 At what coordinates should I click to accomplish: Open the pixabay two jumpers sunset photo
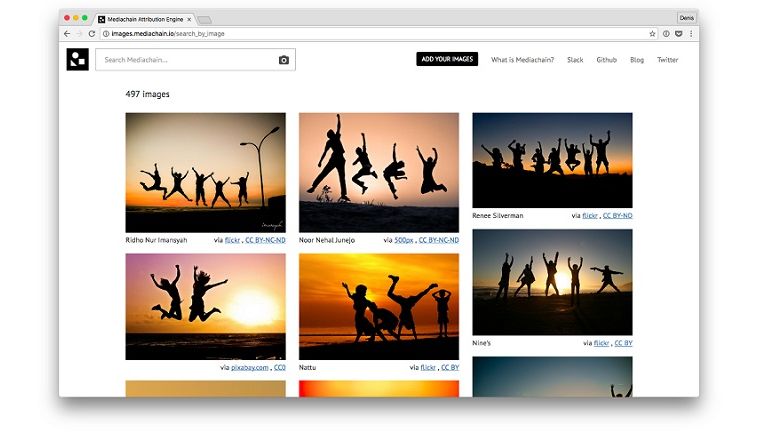pyautogui.click(x=206, y=307)
